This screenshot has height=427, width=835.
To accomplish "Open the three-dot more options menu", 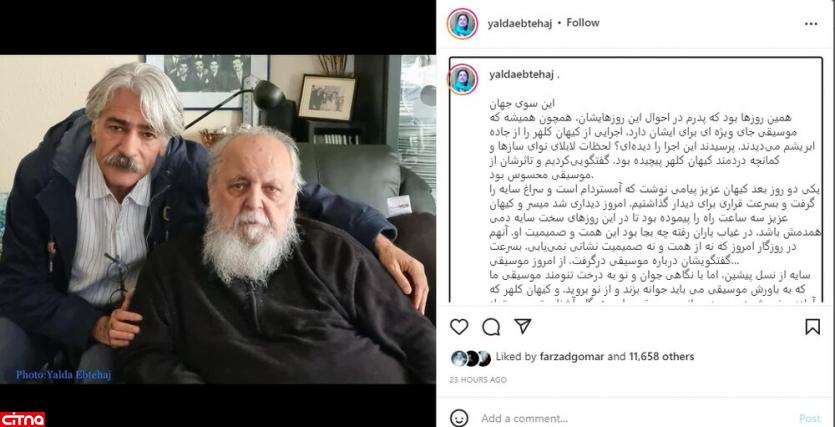I will click(811, 23).
